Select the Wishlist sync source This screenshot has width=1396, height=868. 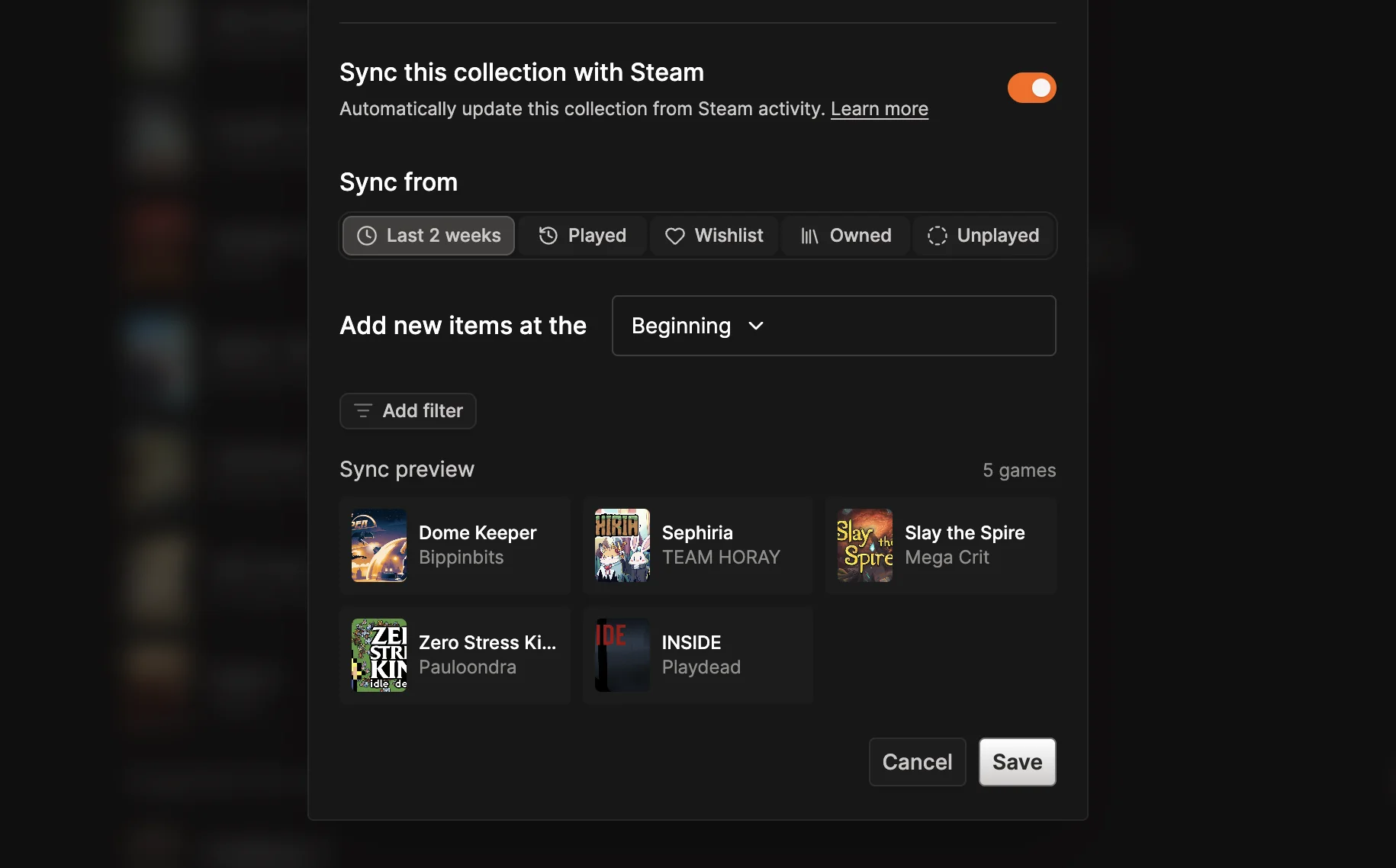tap(713, 236)
